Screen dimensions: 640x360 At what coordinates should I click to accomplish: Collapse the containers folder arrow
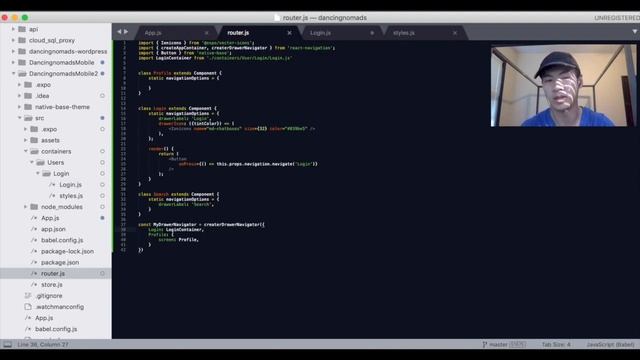click(25, 151)
